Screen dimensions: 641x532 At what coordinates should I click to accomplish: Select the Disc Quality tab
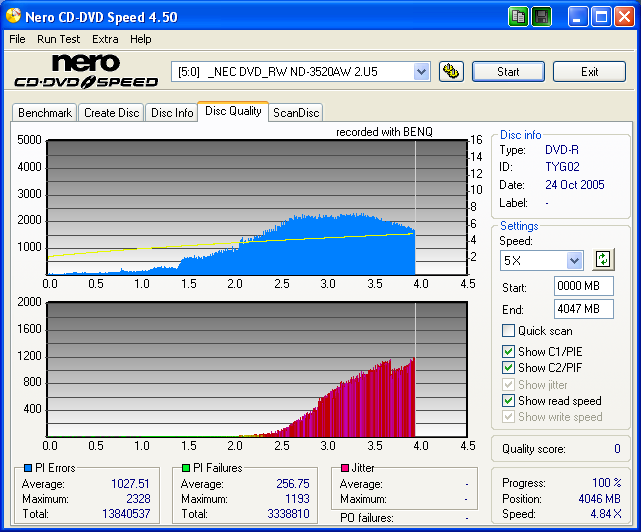click(x=233, y=111)
